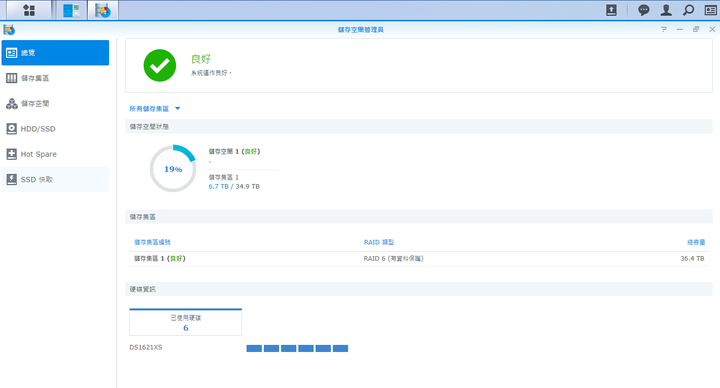Open the user account options icon
This screenshot has height=388, width=720.
[x=666, y=10]
